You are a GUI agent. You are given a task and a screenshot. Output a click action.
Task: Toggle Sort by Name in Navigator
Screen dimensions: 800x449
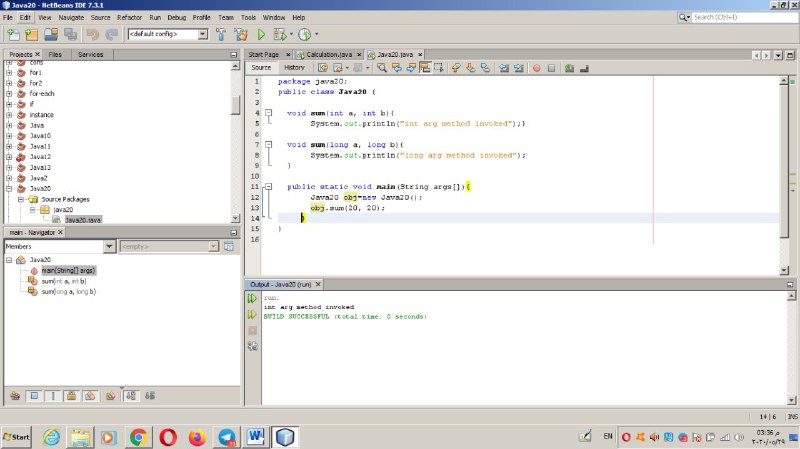(x=131, y=395)
